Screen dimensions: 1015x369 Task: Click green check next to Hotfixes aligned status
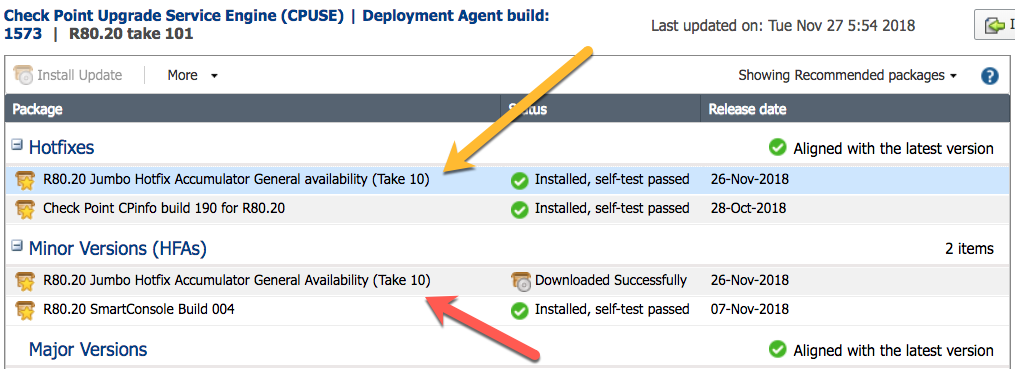point(778,148)
